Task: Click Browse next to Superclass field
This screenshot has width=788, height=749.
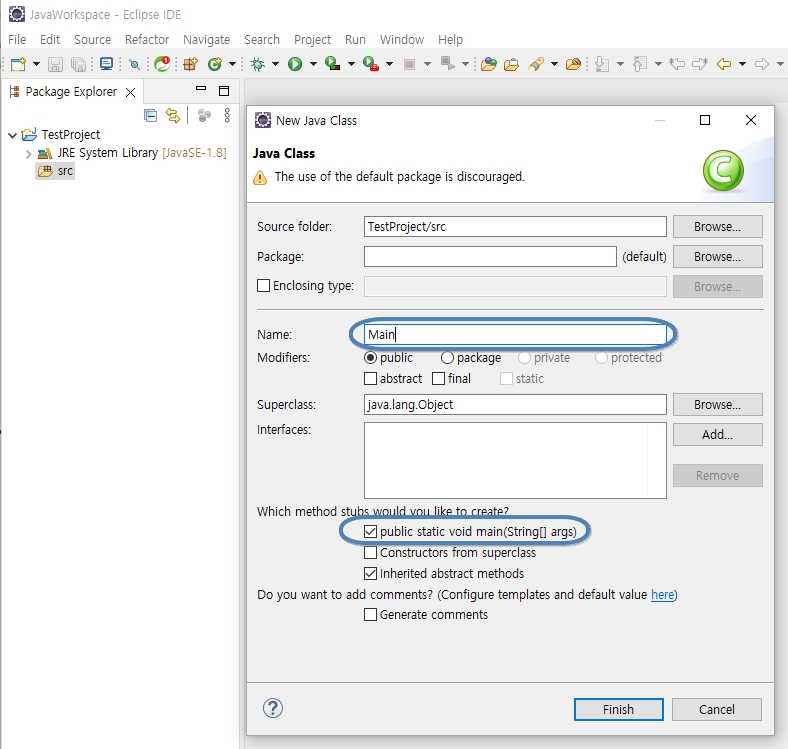Action: tap(718, 405)
